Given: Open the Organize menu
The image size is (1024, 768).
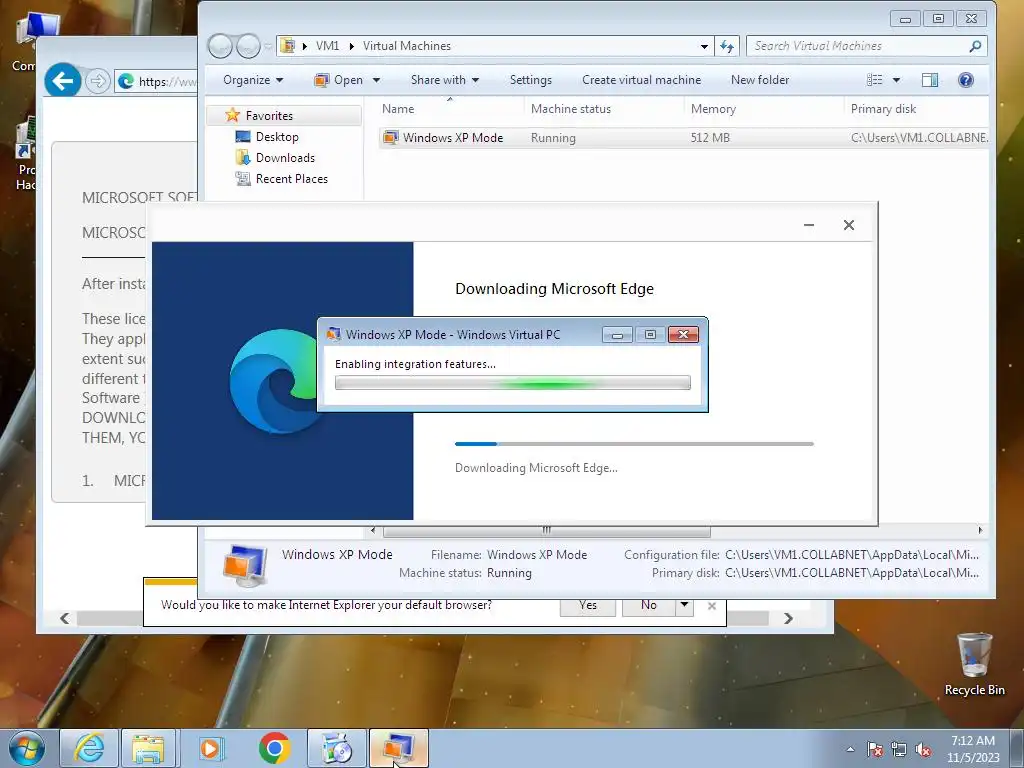Looking at the screenshot, I should (253, 80).
